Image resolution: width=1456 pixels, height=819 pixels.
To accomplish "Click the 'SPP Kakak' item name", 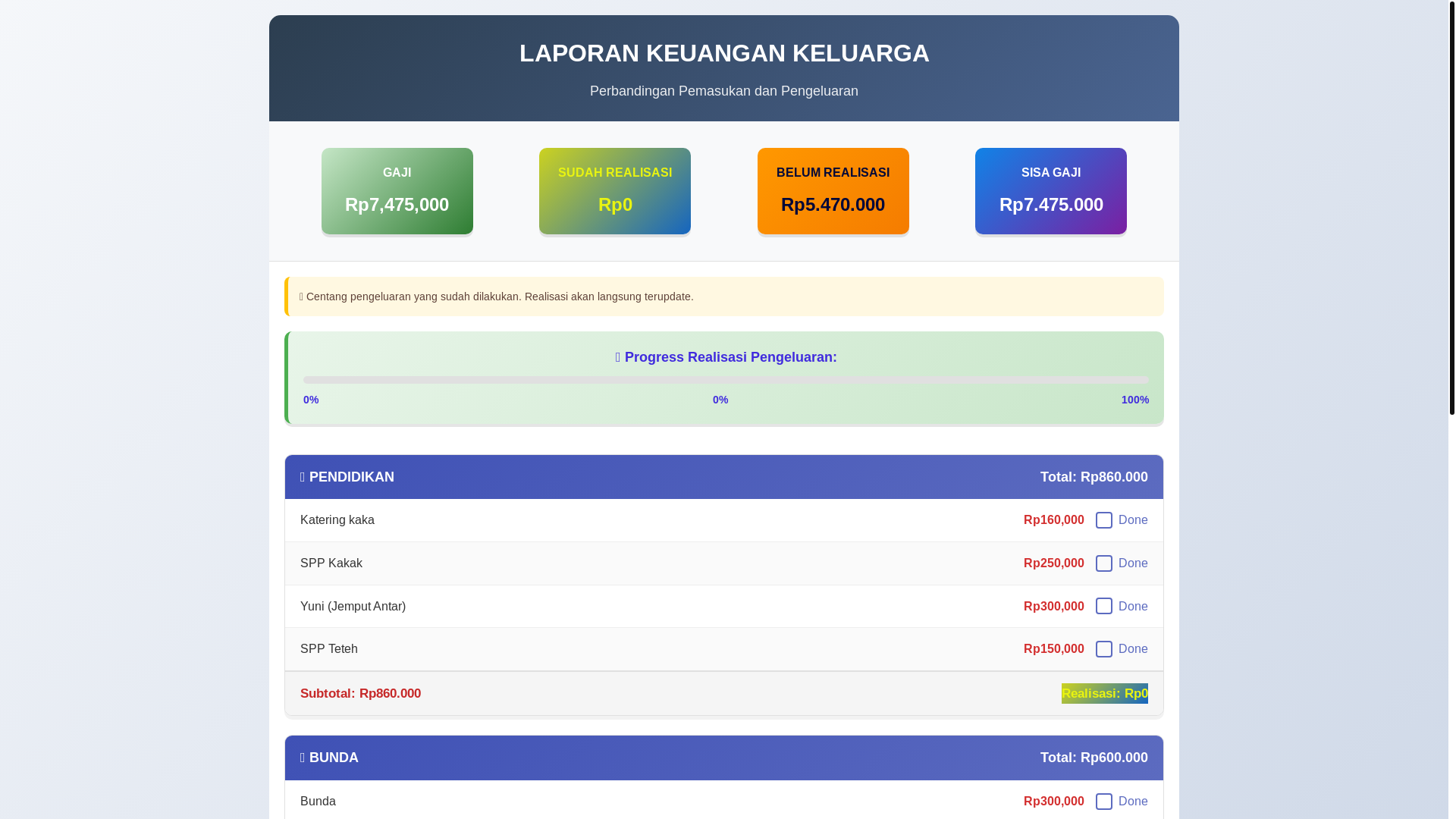I will [331, 563].
